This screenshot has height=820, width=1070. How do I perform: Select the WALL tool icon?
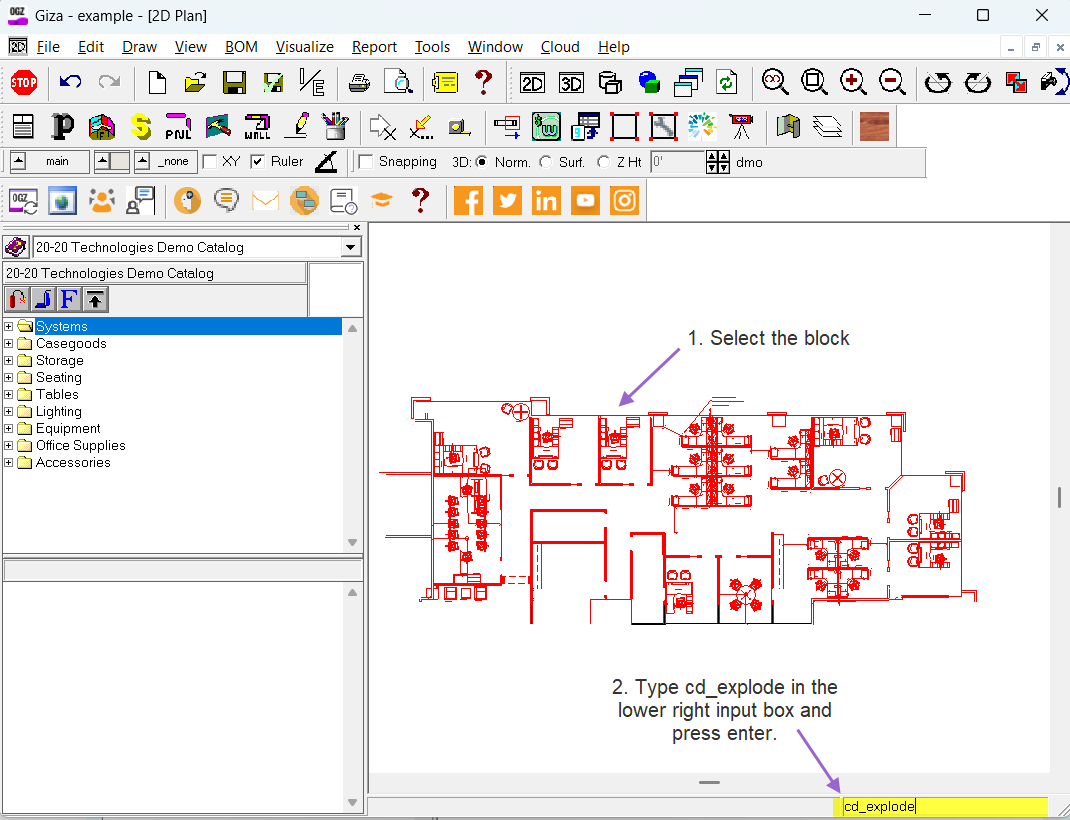point(258,127)
